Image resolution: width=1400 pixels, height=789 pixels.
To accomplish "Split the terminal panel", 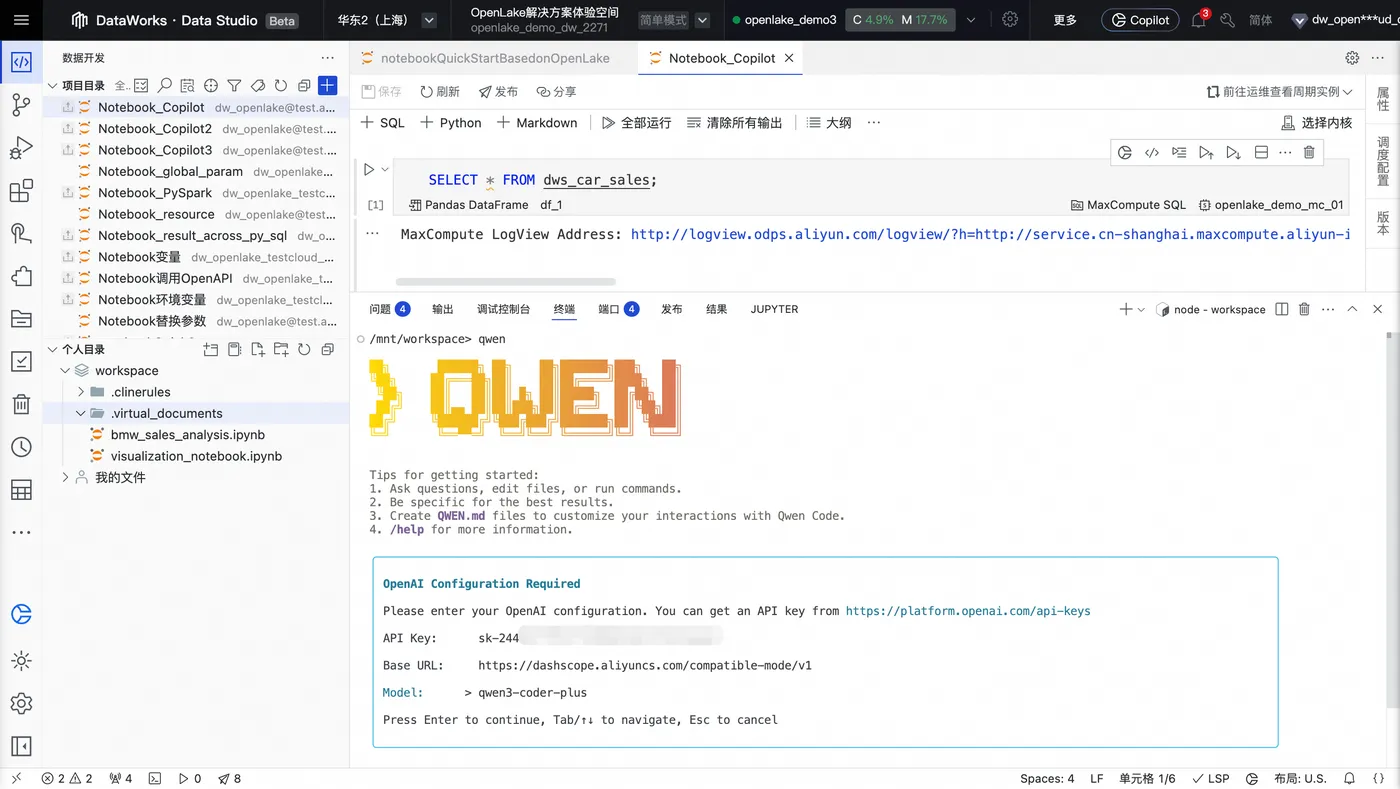I will click(1282, 310).
